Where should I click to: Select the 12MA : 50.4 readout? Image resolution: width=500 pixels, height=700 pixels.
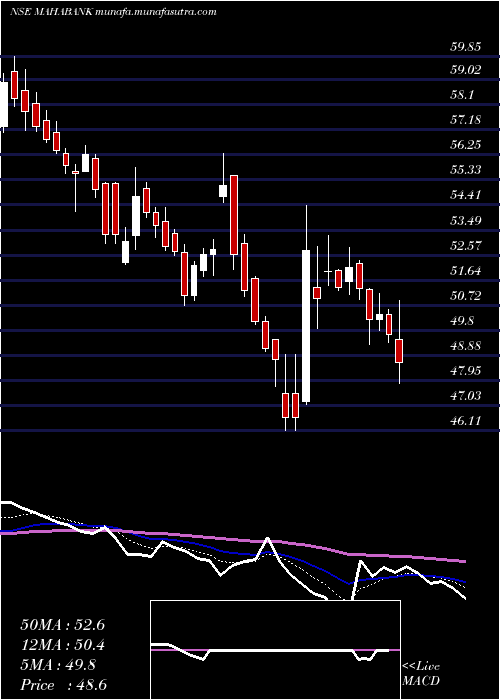pyautogui.click(x=62, y=646)
